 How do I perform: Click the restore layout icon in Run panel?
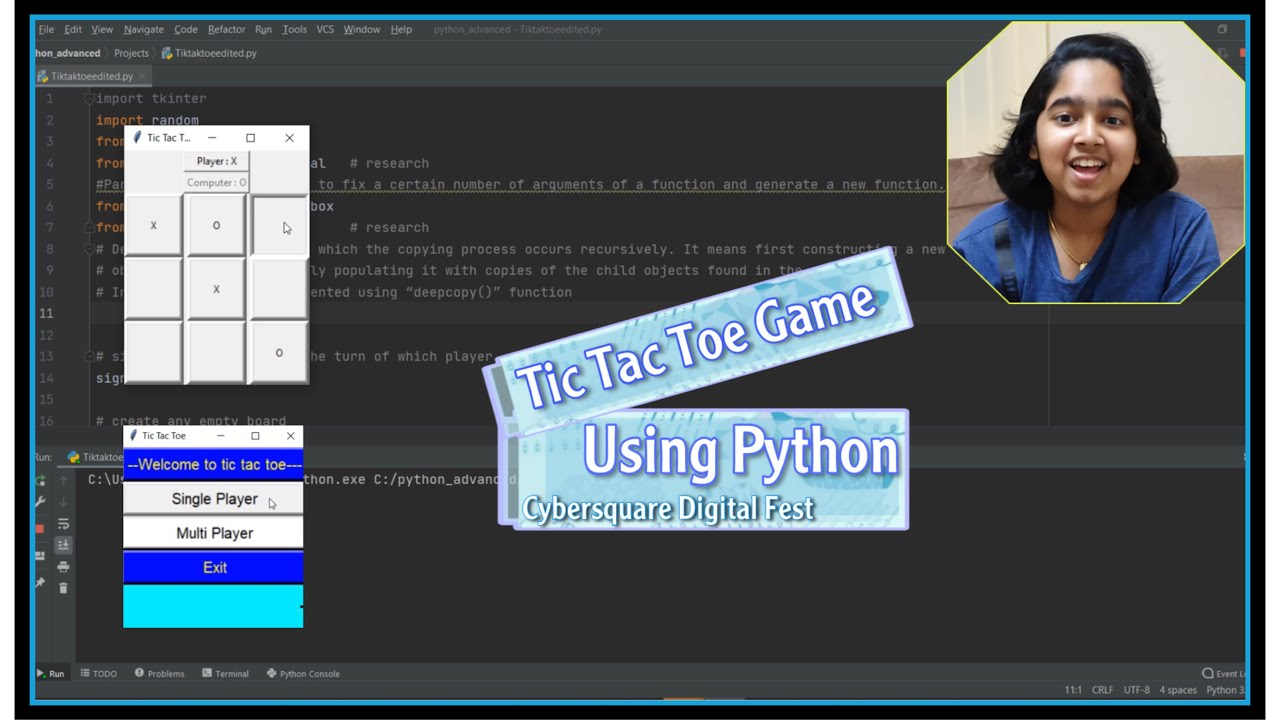pos(40,556)
